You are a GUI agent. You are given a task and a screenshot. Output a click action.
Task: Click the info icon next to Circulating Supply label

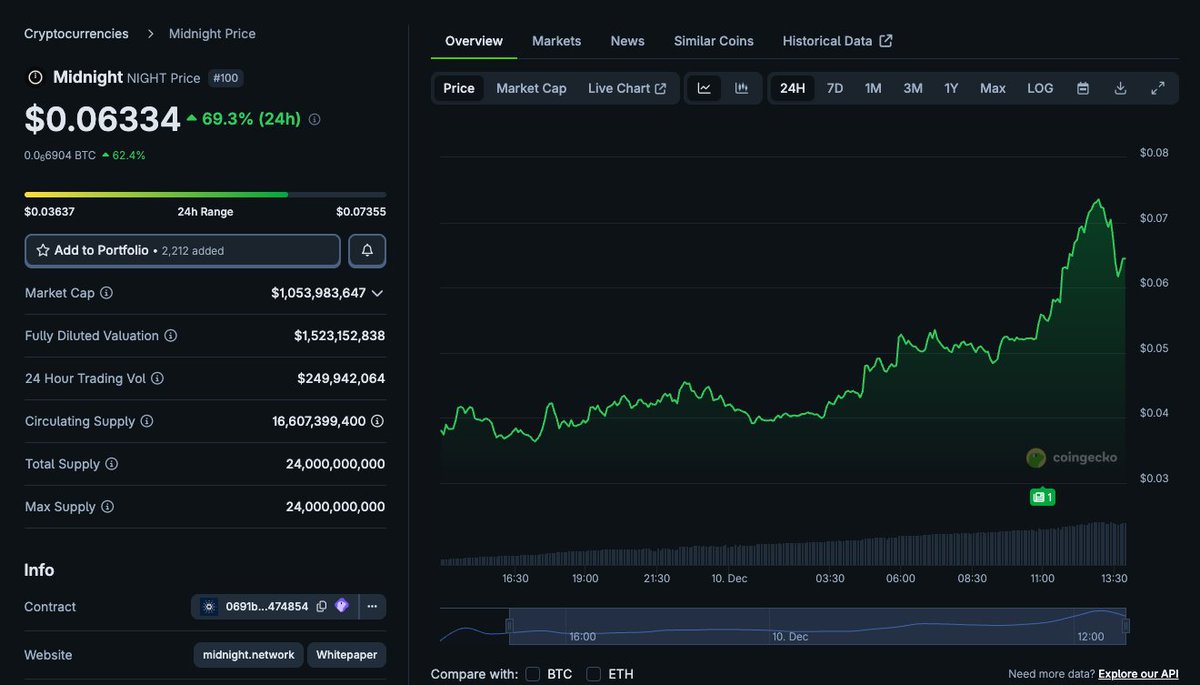[146, 422]
